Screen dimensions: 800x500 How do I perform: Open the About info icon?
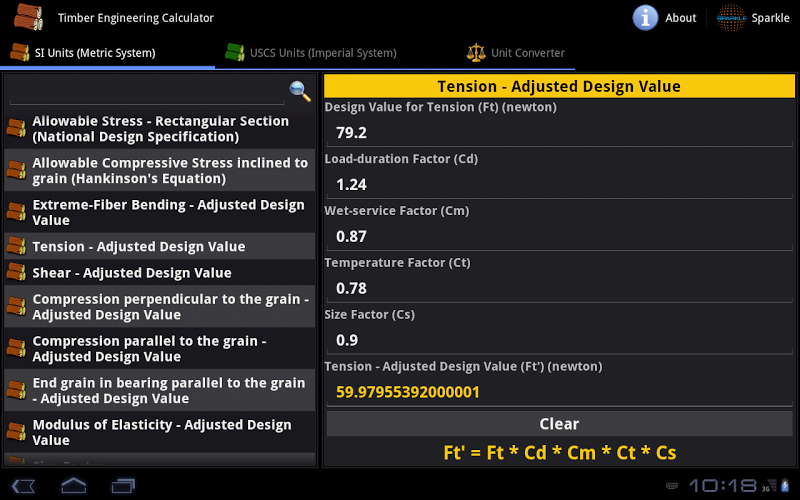(x=645, y=18)
